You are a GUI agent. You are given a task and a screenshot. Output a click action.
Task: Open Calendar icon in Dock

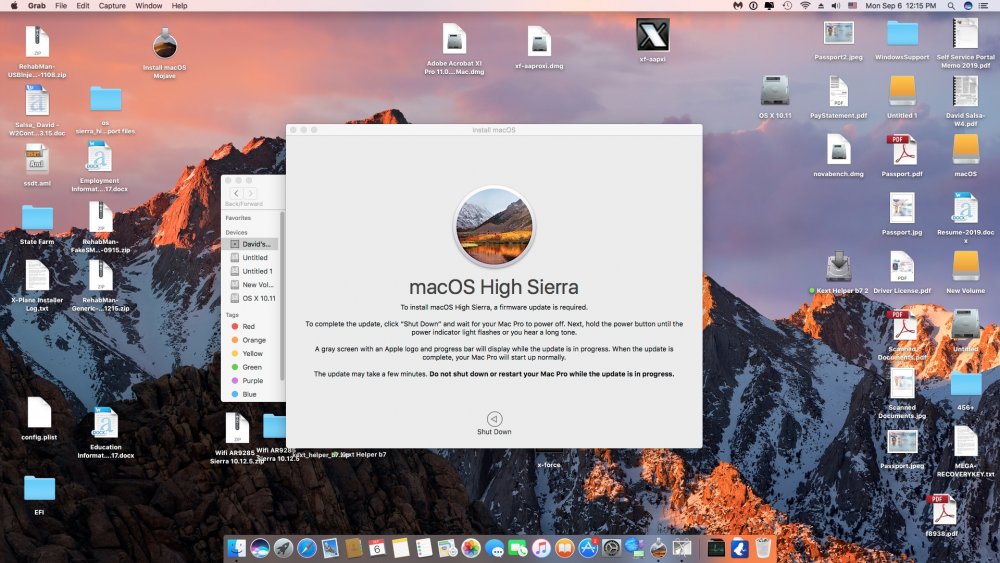tap(377, 548)
